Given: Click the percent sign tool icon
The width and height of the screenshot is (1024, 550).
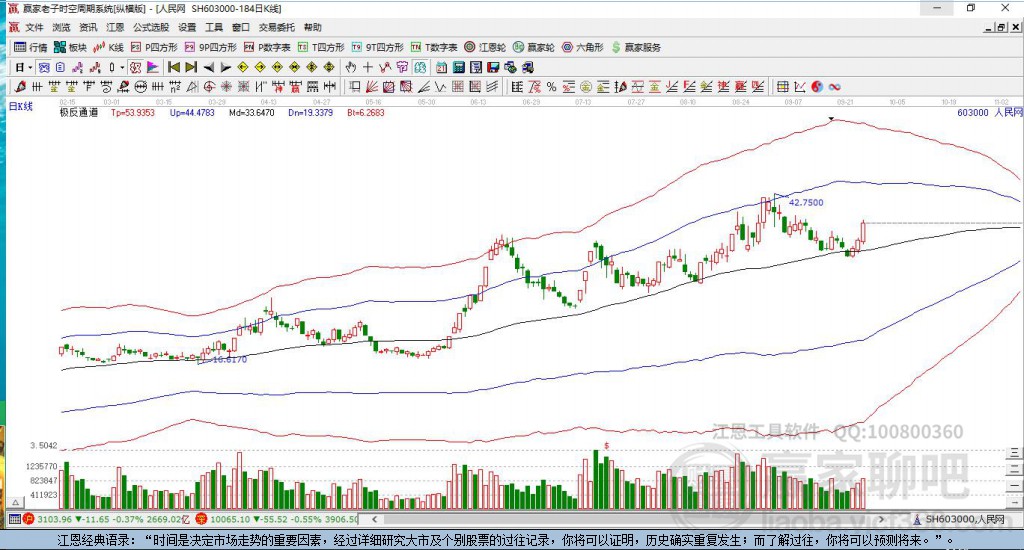Looking at the screenshot, I should tap(551, 87).
